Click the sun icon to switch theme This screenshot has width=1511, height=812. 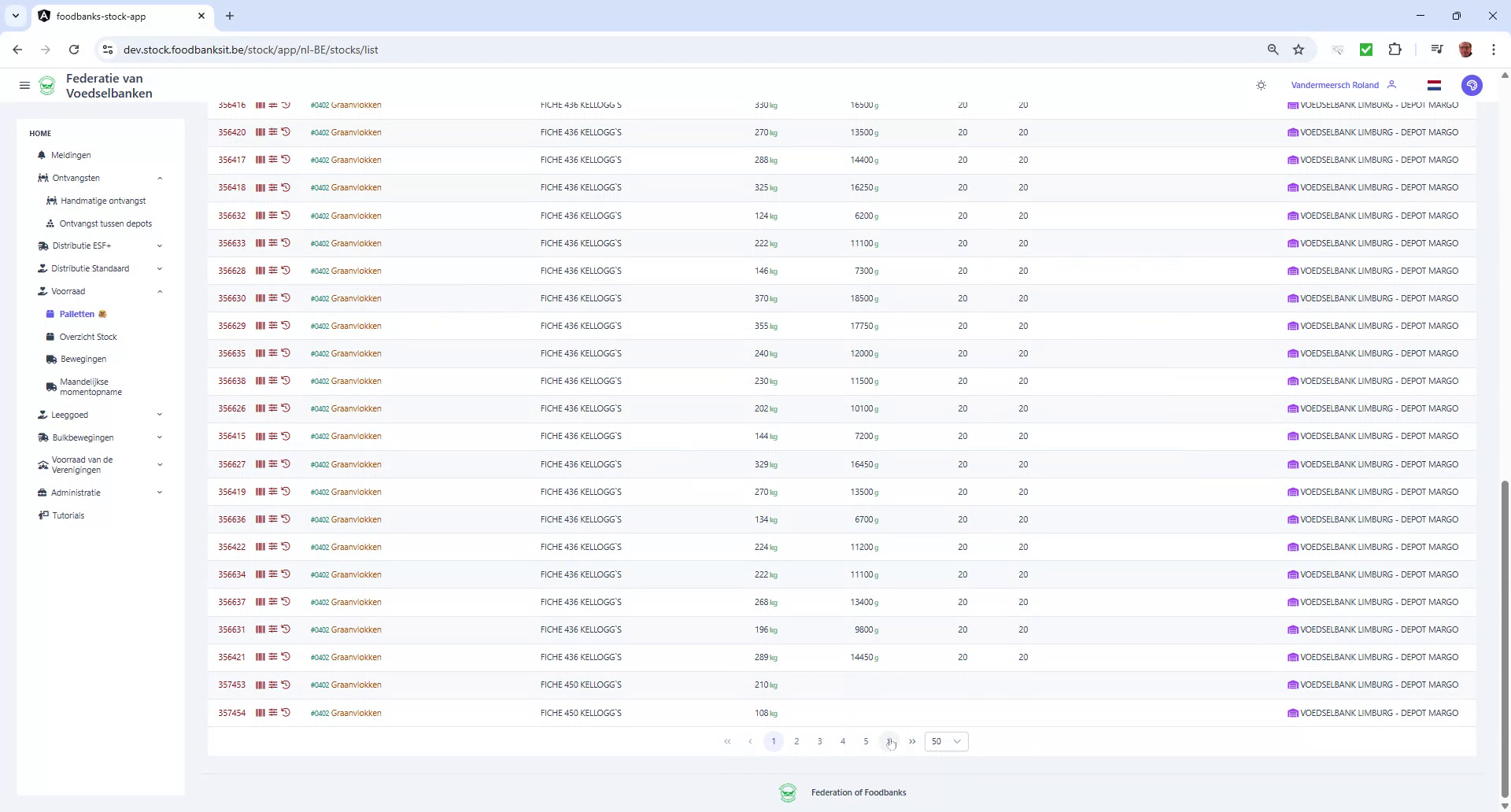[x=1260, y=85]
